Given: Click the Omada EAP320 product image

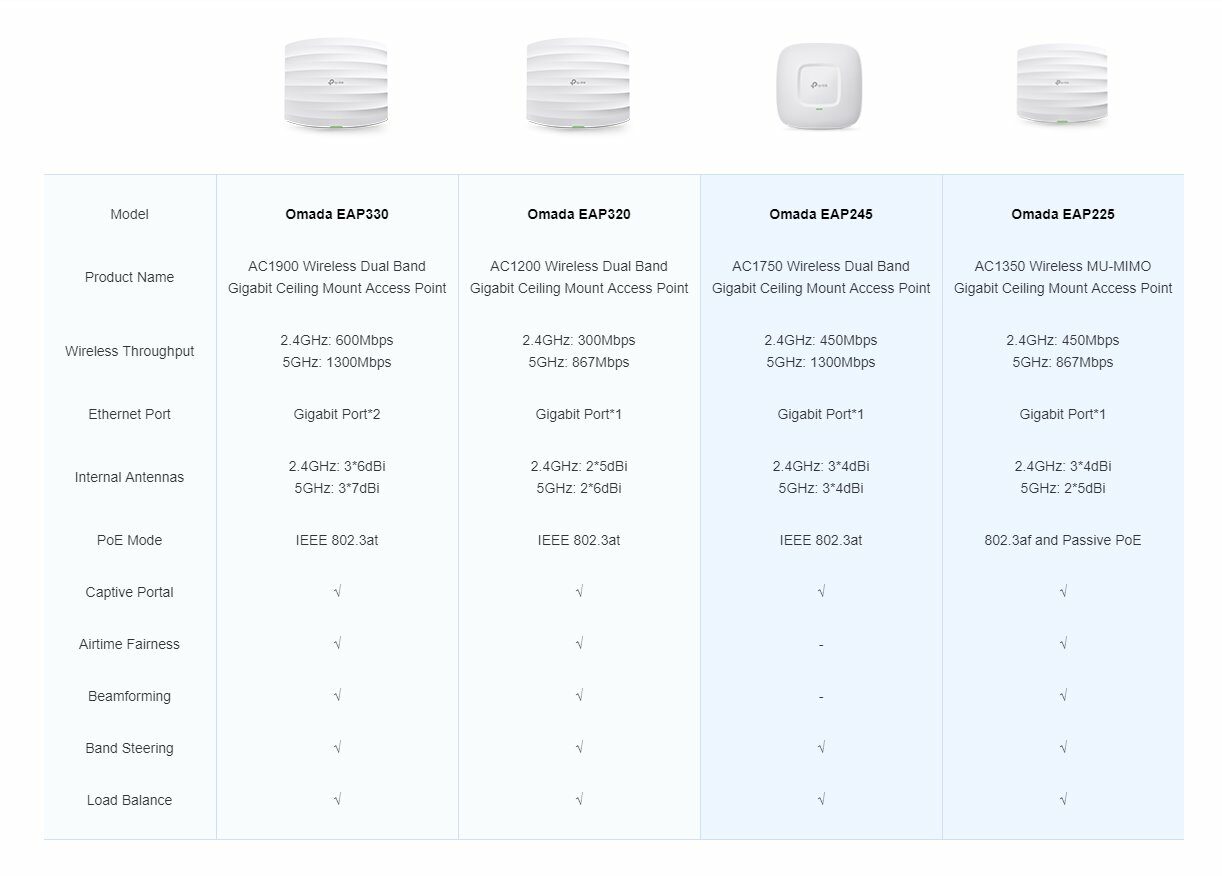Looking at the screenshot, I should click(x=578, y=85).
